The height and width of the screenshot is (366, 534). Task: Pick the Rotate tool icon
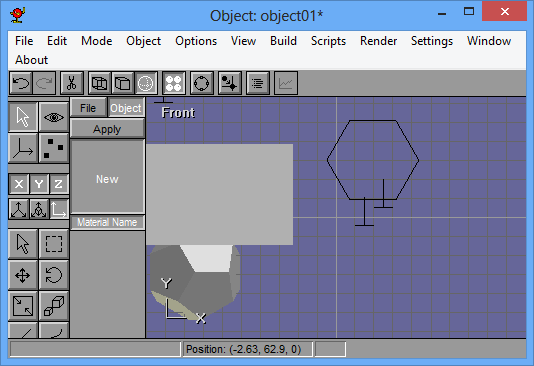pyautogui.click(x=54, y=275)
